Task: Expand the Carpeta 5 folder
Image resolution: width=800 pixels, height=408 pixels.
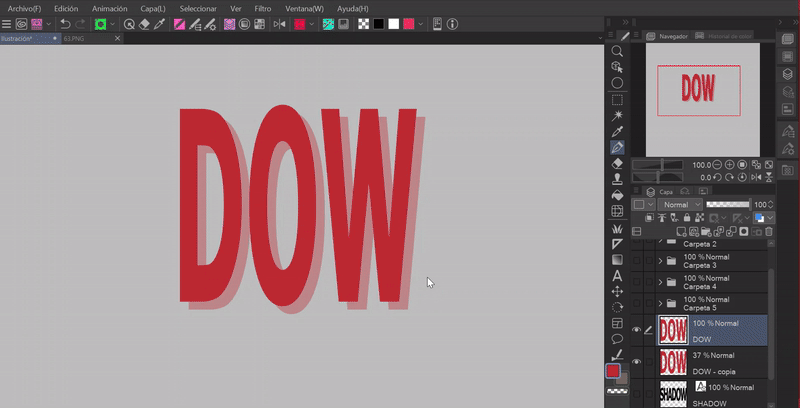Action: [660, 303]
